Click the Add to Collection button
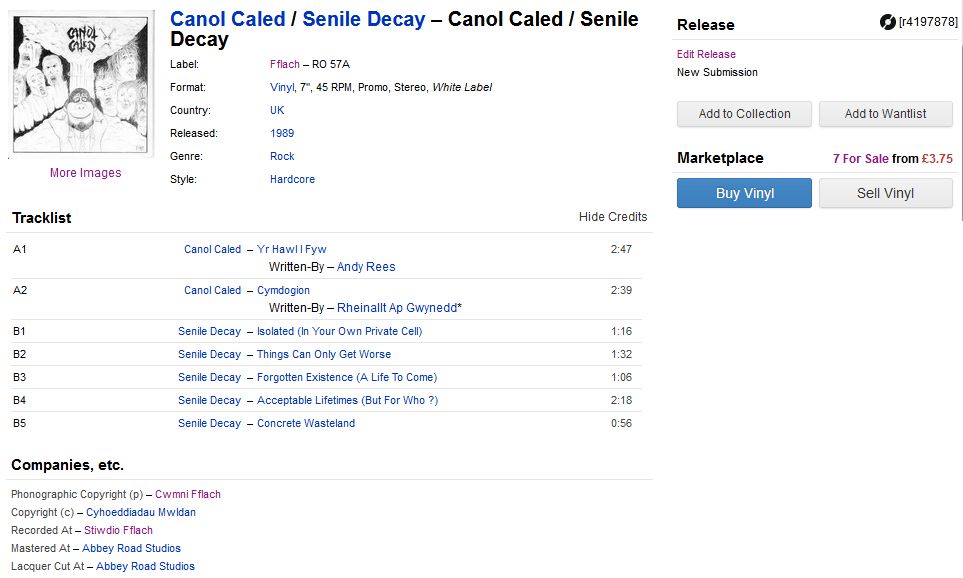 (x=744, y=114)
